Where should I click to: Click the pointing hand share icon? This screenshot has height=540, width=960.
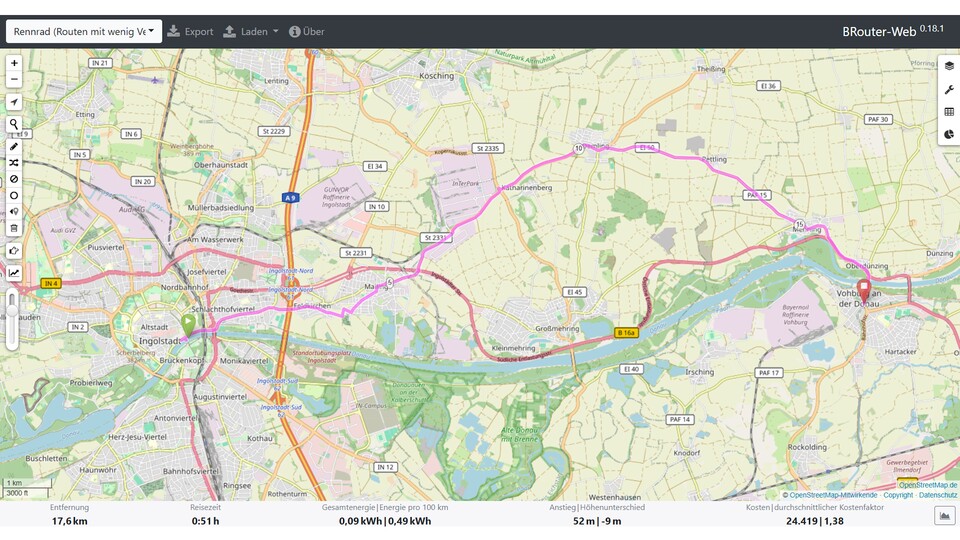pos(13,251)
